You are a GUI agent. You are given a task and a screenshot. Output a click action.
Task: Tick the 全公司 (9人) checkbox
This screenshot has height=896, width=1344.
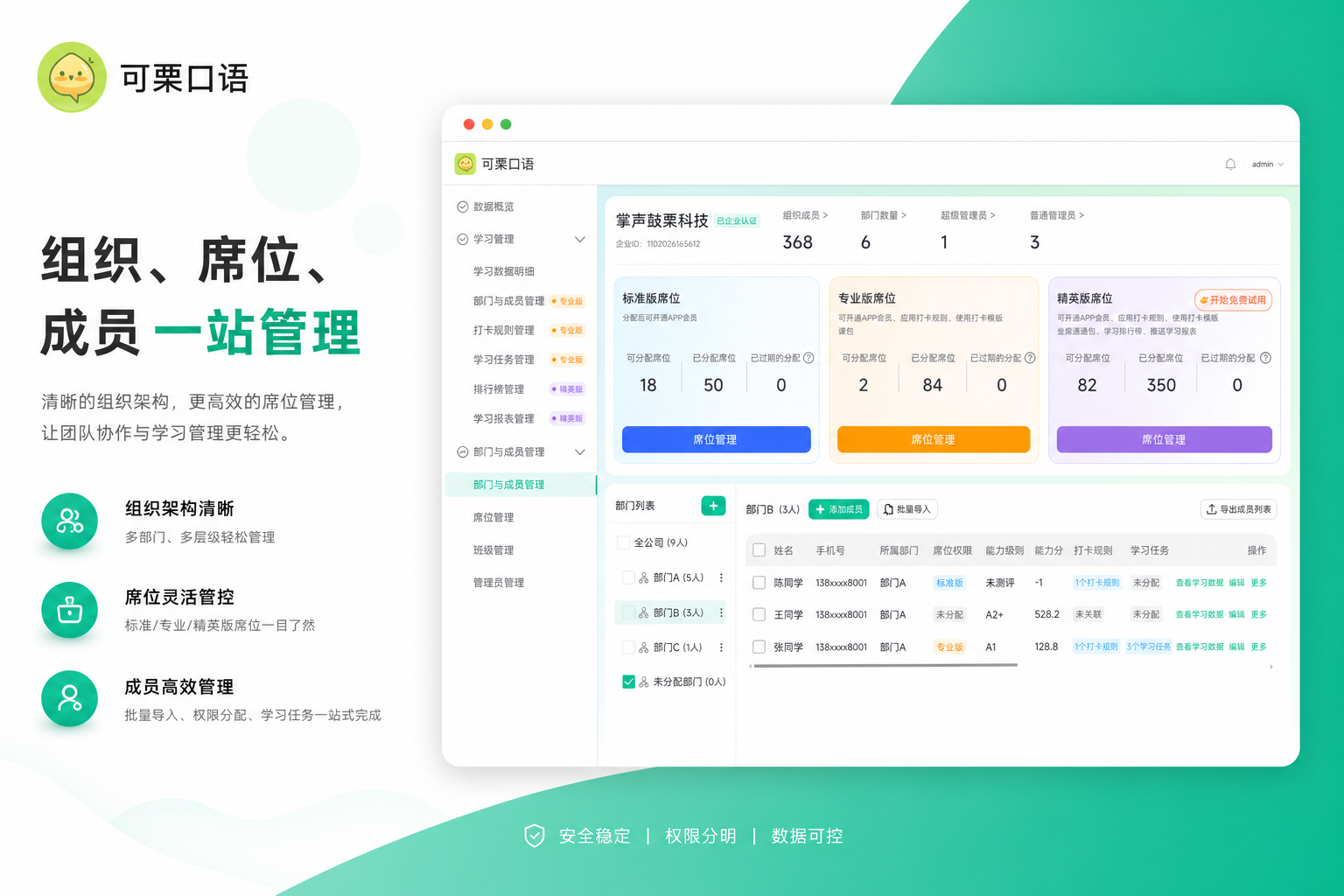(624, 542)
